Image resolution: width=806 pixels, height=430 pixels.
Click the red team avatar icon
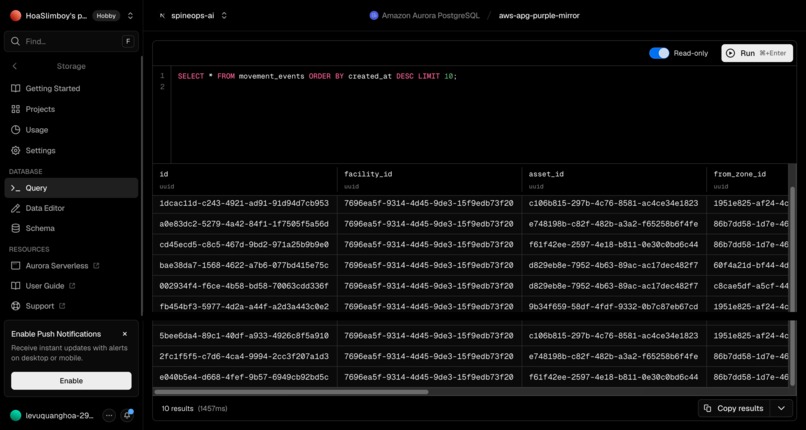pos(15,16)
